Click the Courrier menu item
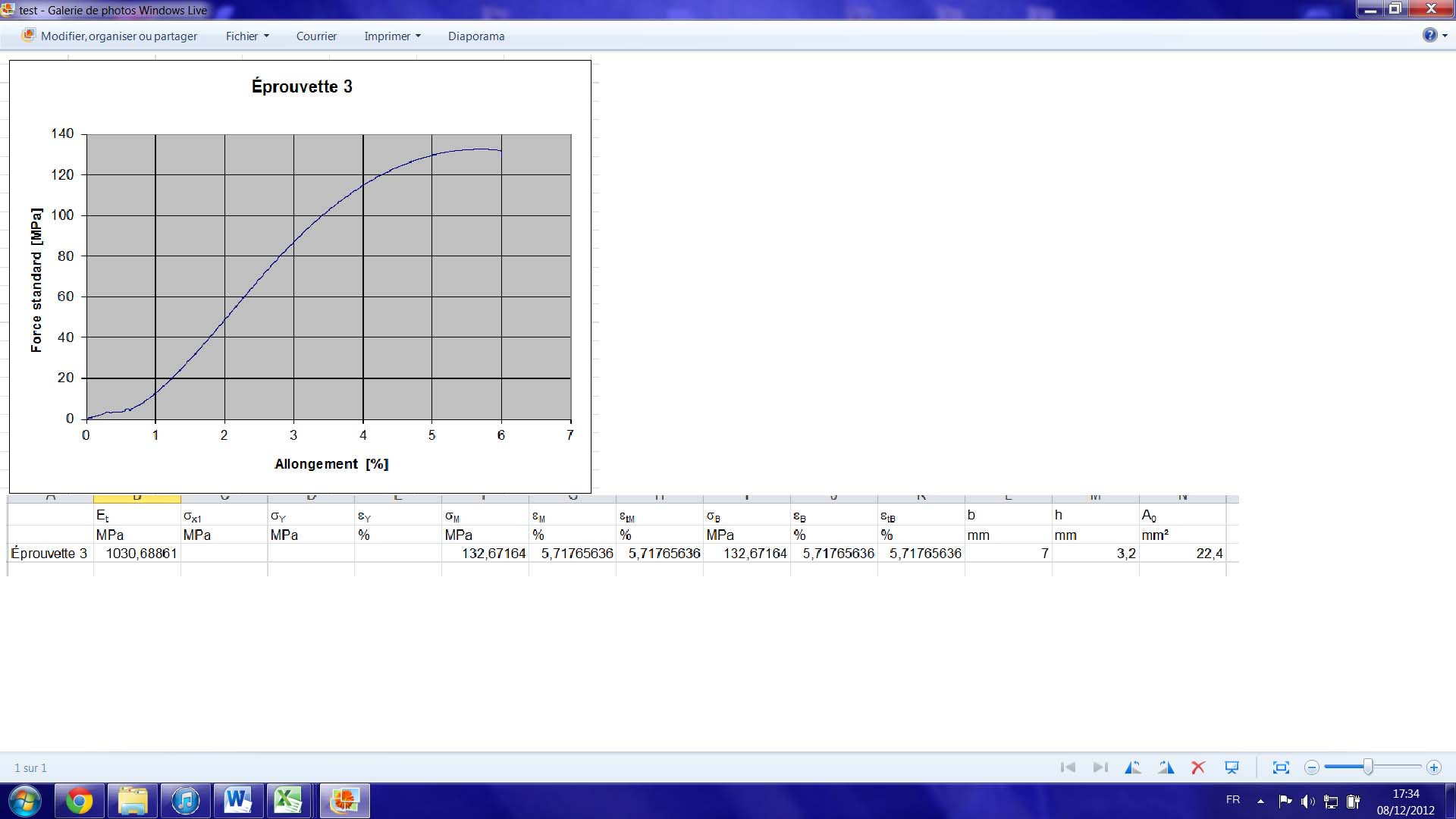 pyautogui.click(x=316, y=36)
